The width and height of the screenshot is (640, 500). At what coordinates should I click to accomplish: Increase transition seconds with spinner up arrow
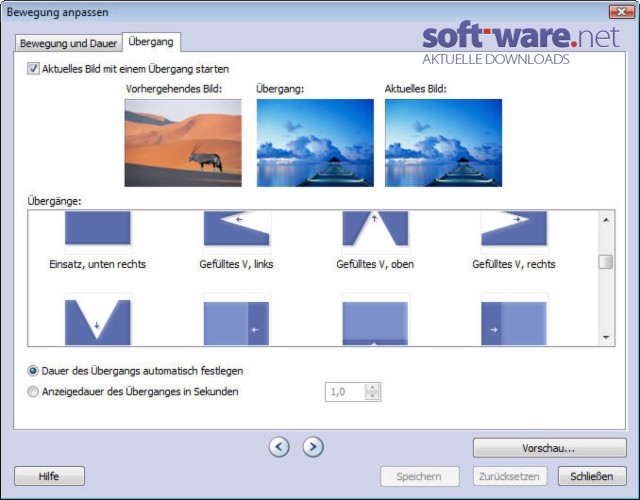(x=372, y=387)
